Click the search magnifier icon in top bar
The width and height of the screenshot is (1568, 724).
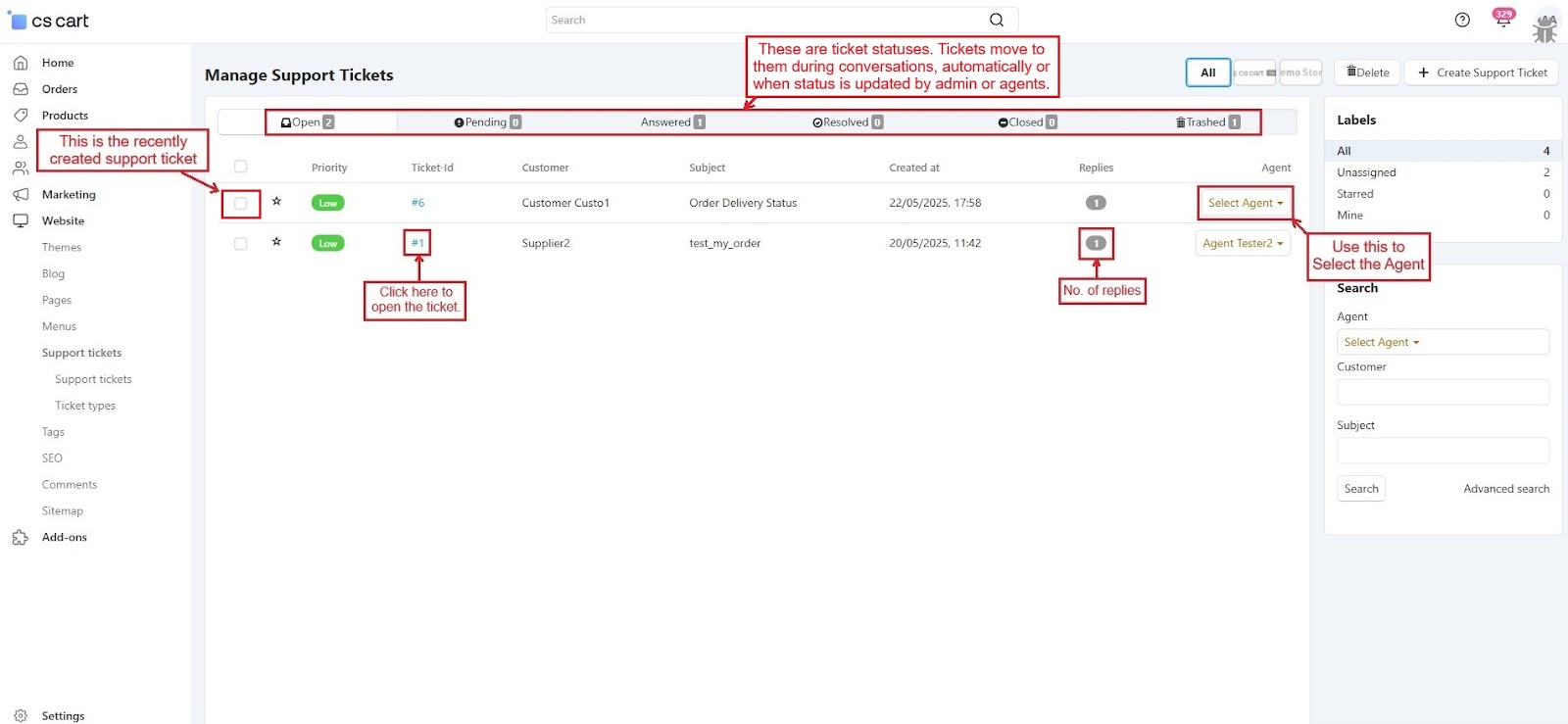click(996, 20)
